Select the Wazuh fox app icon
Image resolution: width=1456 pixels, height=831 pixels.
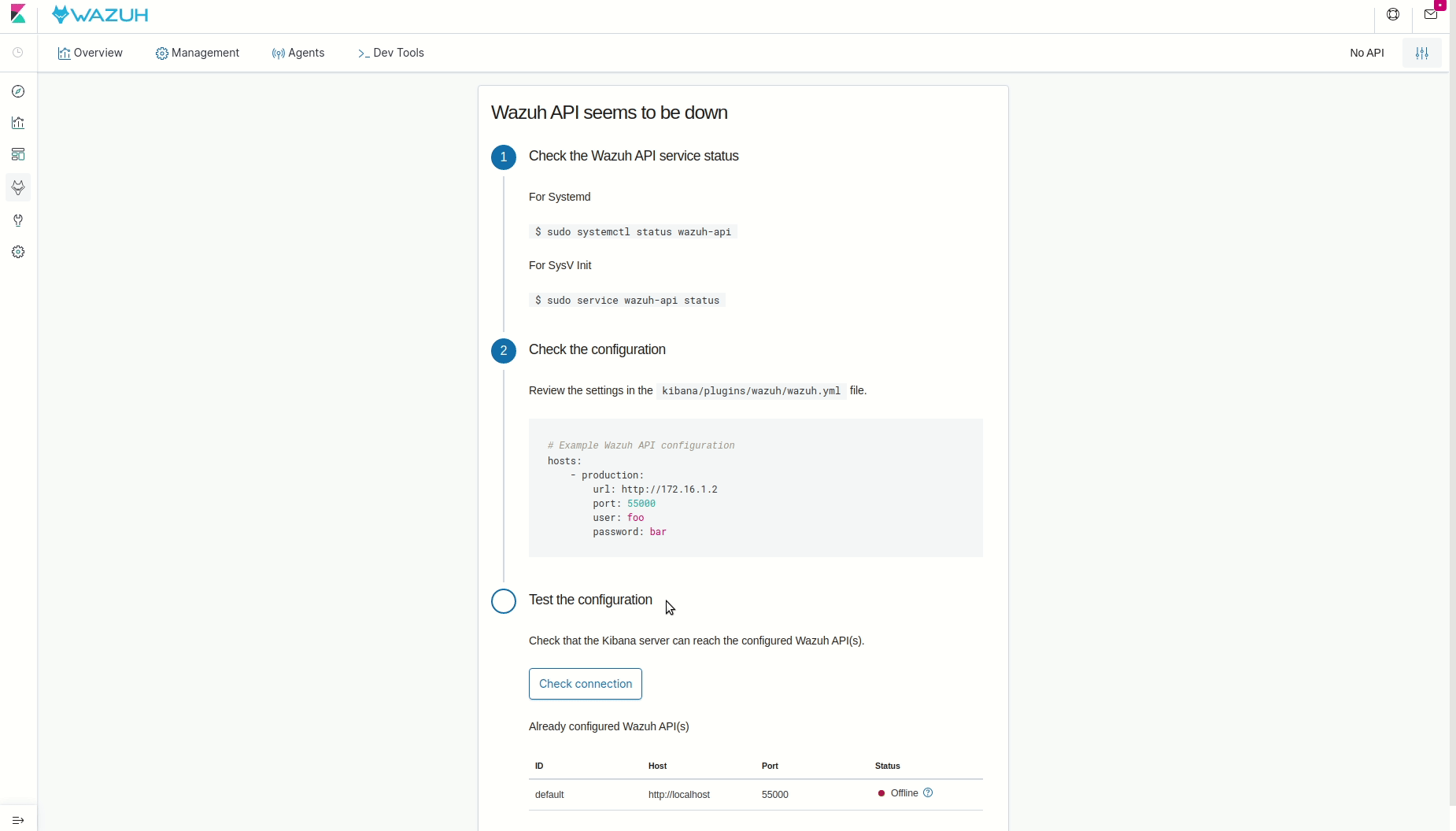[18, 187]
